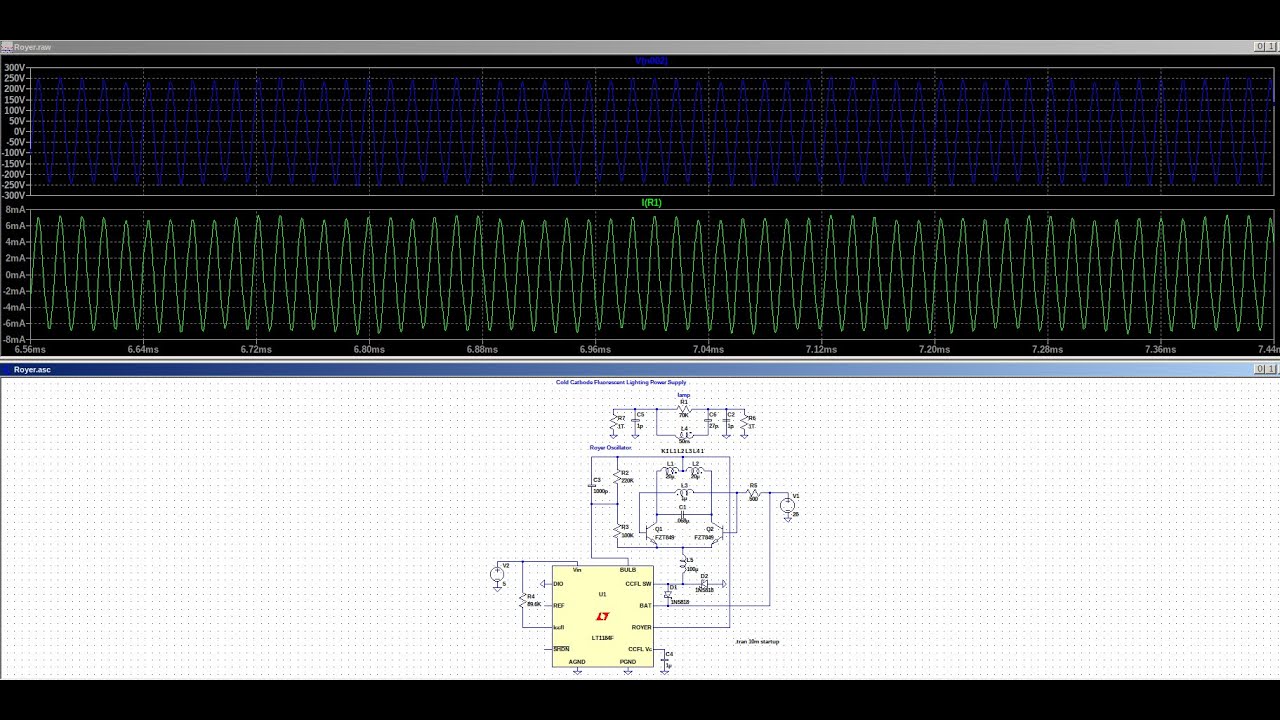Click the REF pin label

pyautogui.click(x=559, y=606)
